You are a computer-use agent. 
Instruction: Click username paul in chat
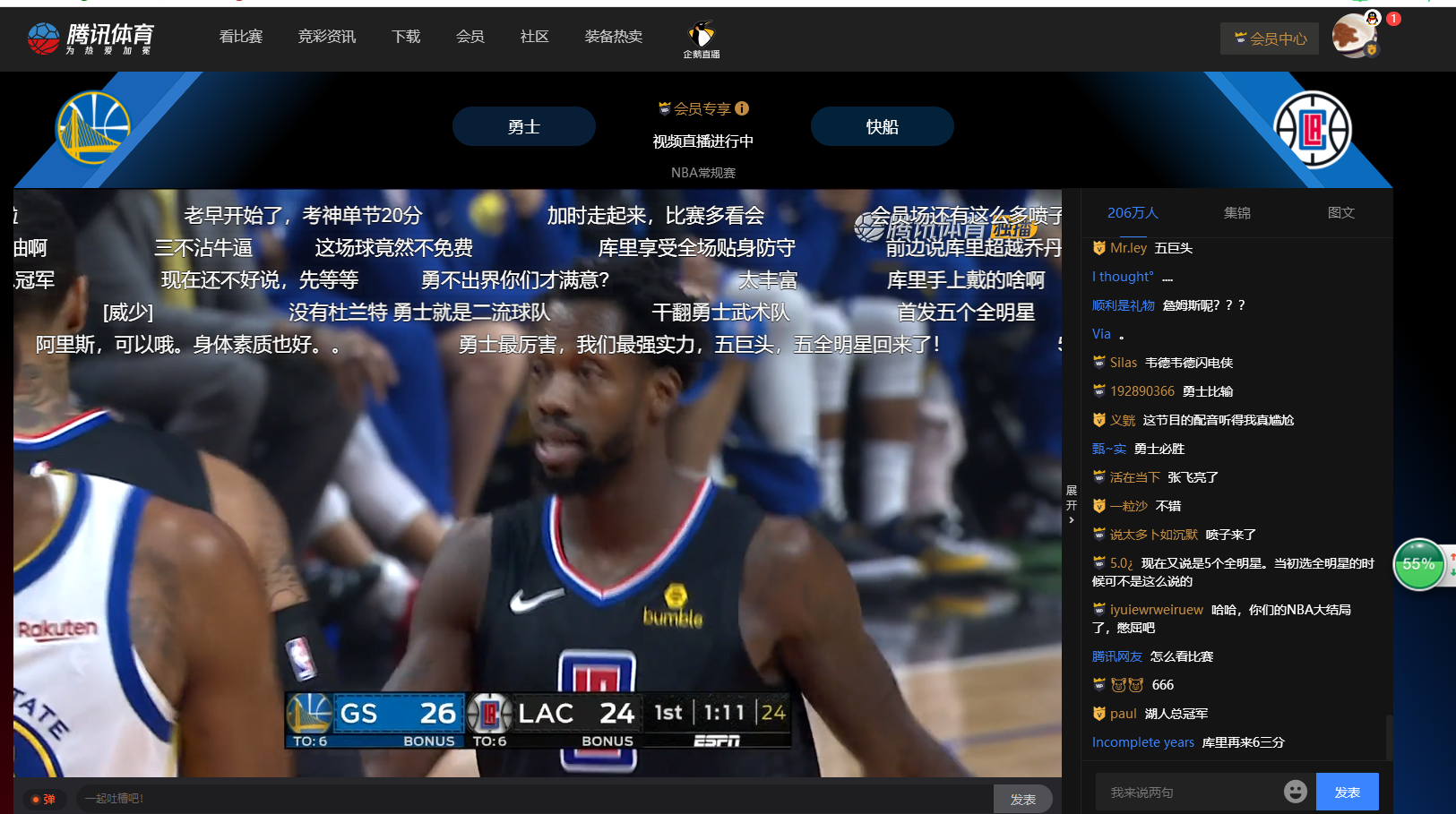coord(1124,714)
